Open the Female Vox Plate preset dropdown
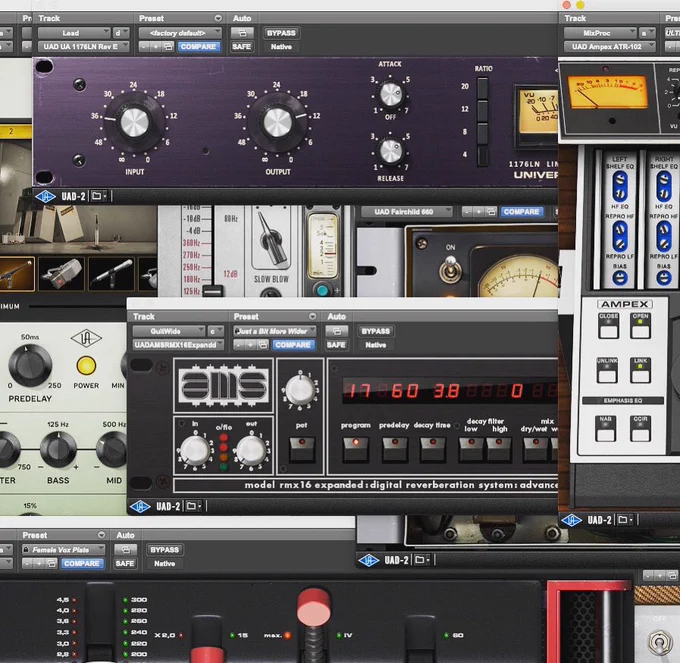Screen dimensions: 680x663 tap(63, 550)
